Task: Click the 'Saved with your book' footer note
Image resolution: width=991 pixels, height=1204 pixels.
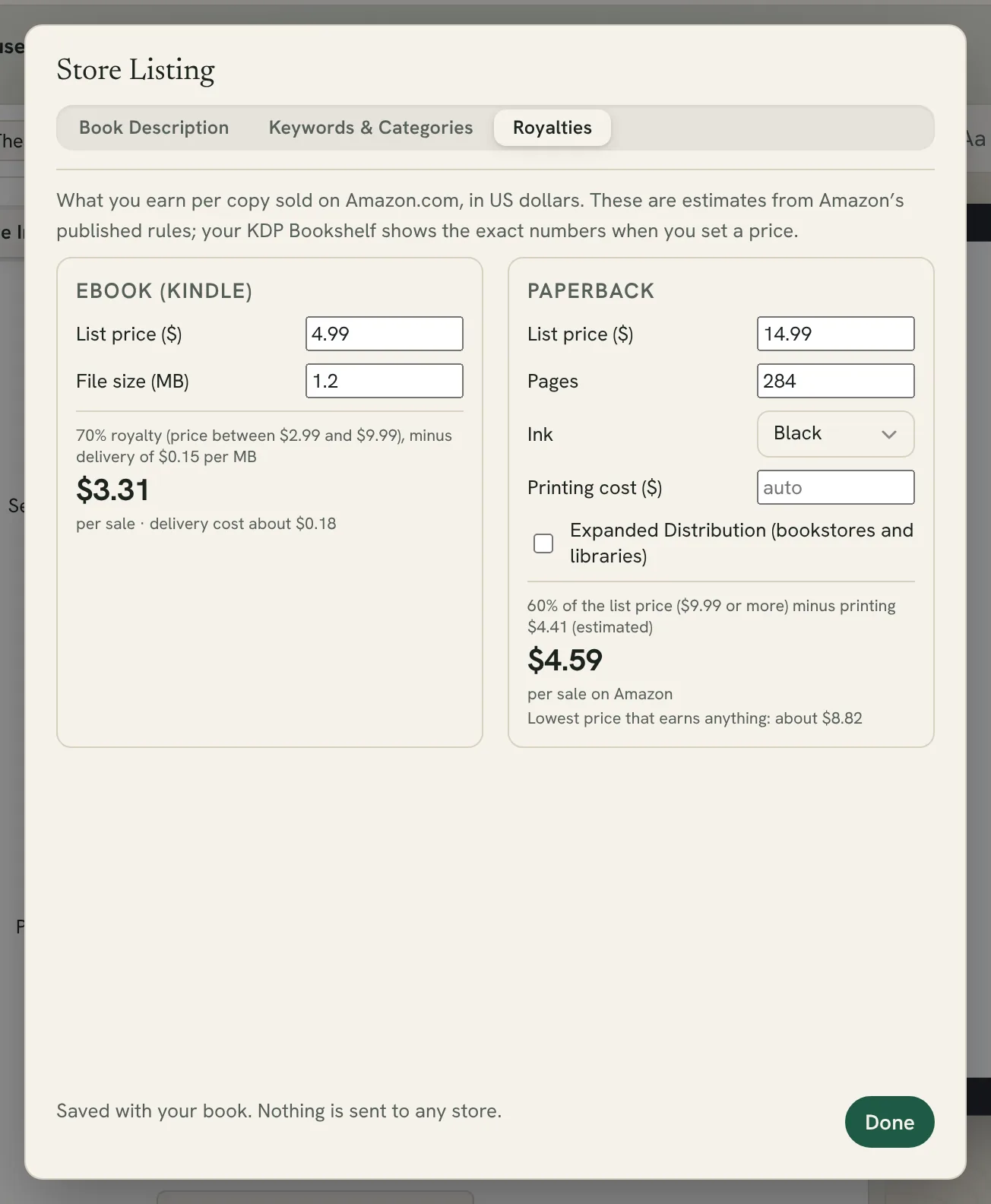Action: [x=279, y=1111]
